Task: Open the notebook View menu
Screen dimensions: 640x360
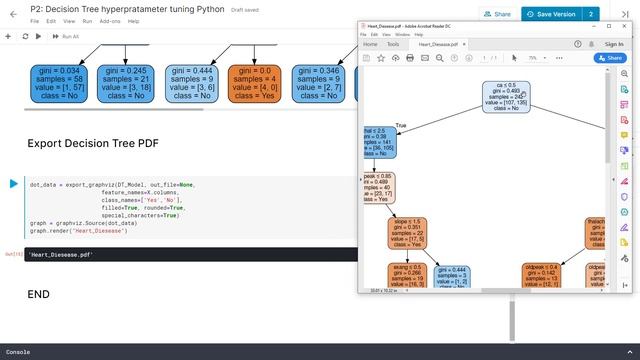Action: pos(69,21)
